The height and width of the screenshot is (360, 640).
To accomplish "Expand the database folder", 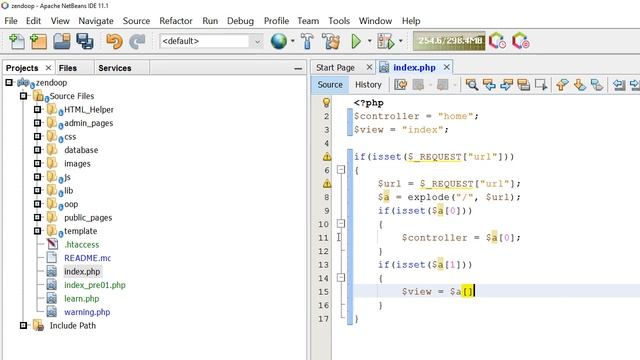I will 37,150.
